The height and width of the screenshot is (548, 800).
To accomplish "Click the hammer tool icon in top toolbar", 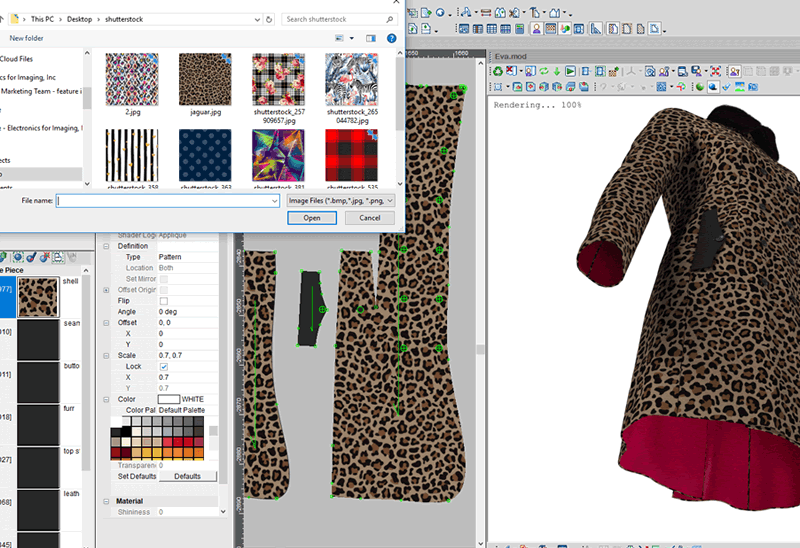I will pyautogui.click(x=534, y=13).
